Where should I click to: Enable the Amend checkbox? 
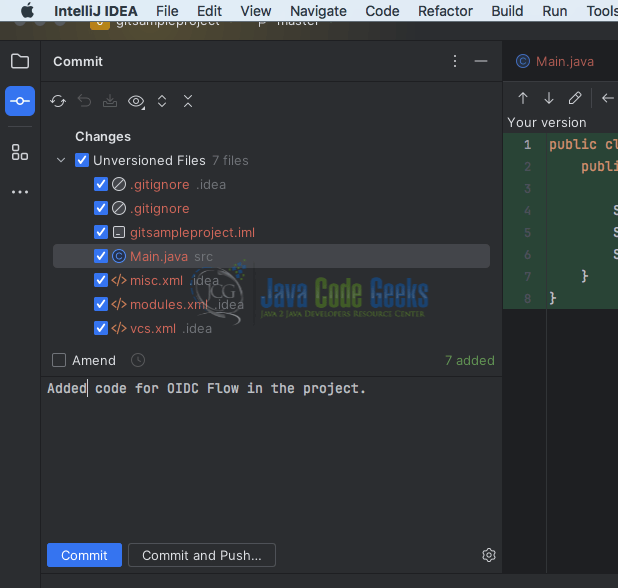tap(59, 360)
